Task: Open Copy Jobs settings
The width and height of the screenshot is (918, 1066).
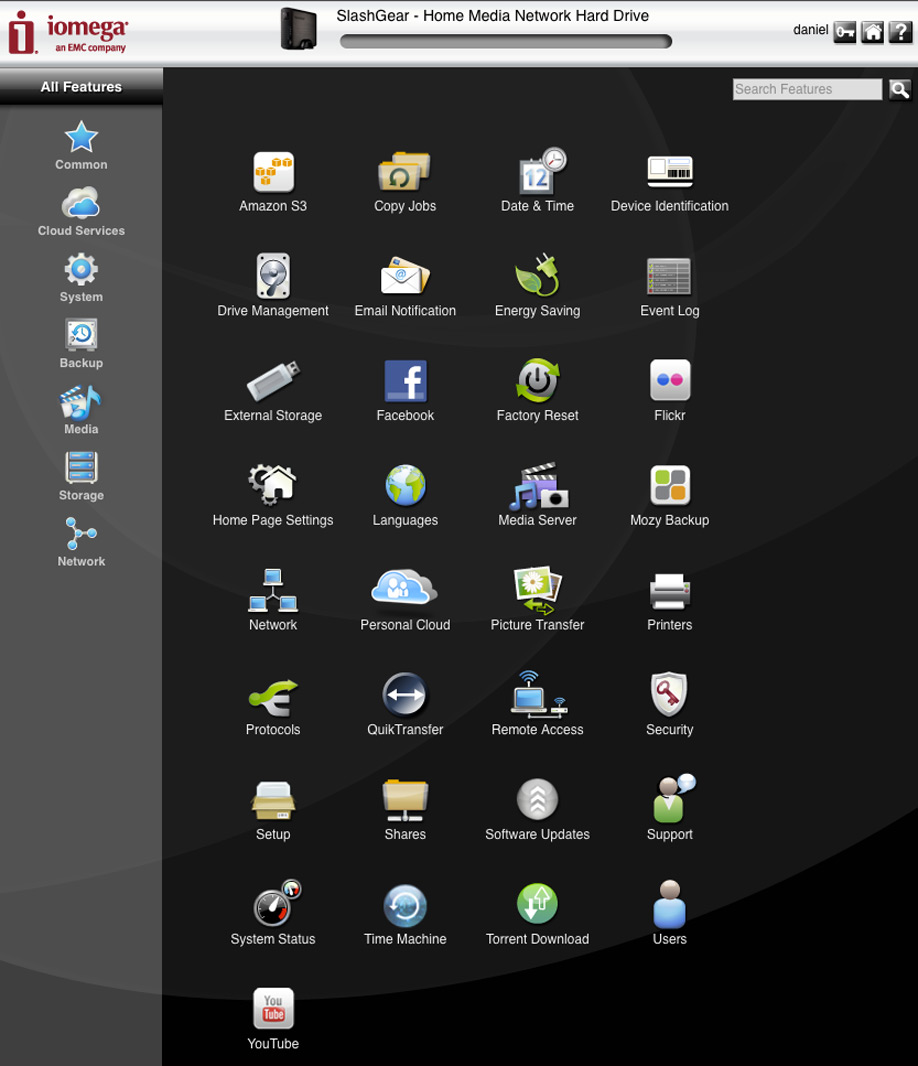Action: [x=405, y=173]
